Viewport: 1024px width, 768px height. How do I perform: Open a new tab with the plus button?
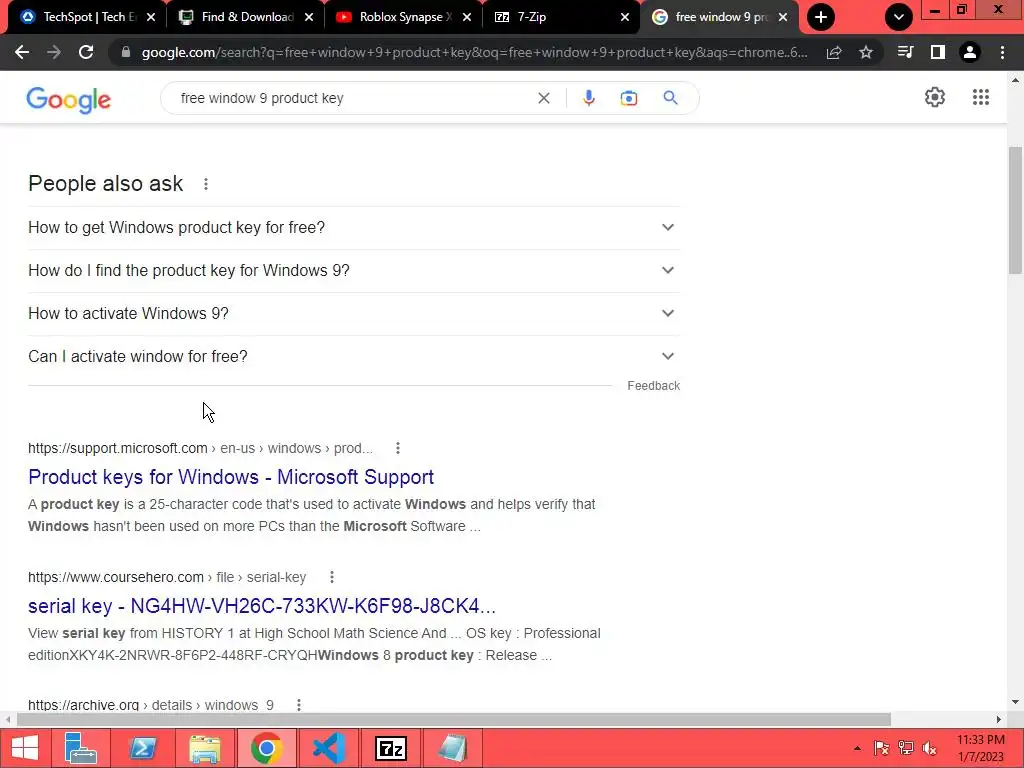[821, 17]
